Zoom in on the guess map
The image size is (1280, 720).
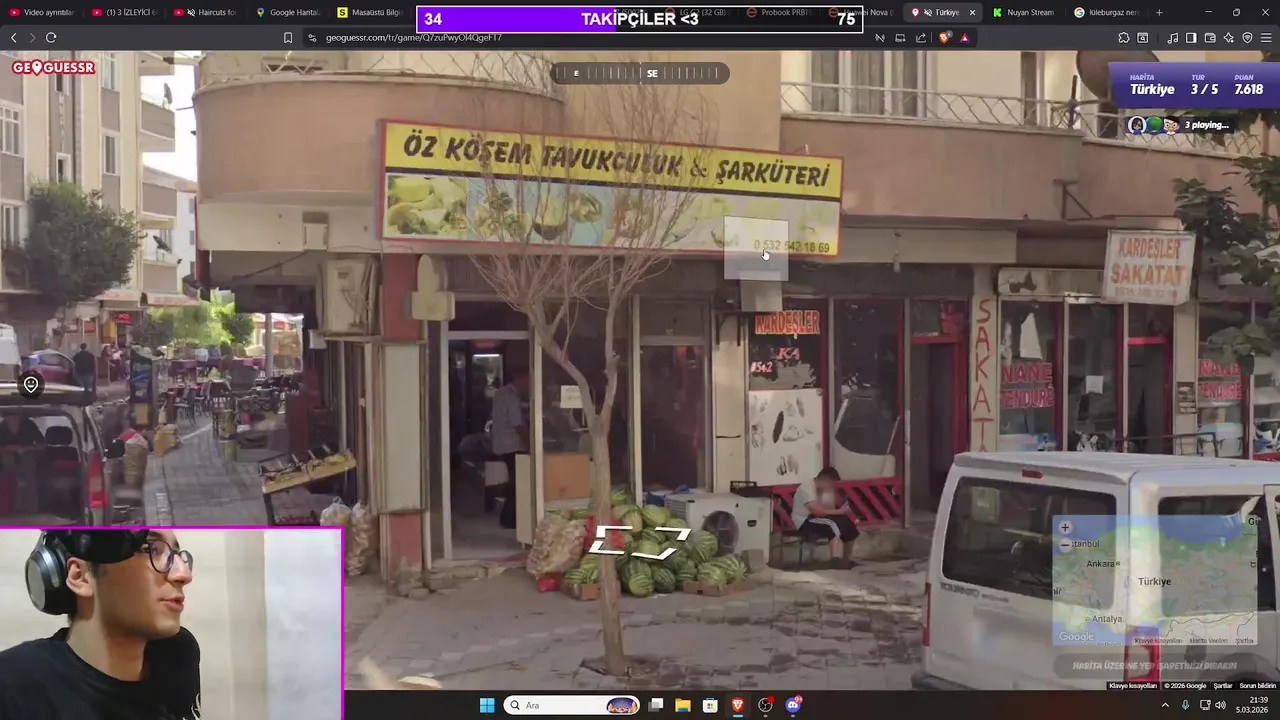click(x=1065, y=528)
